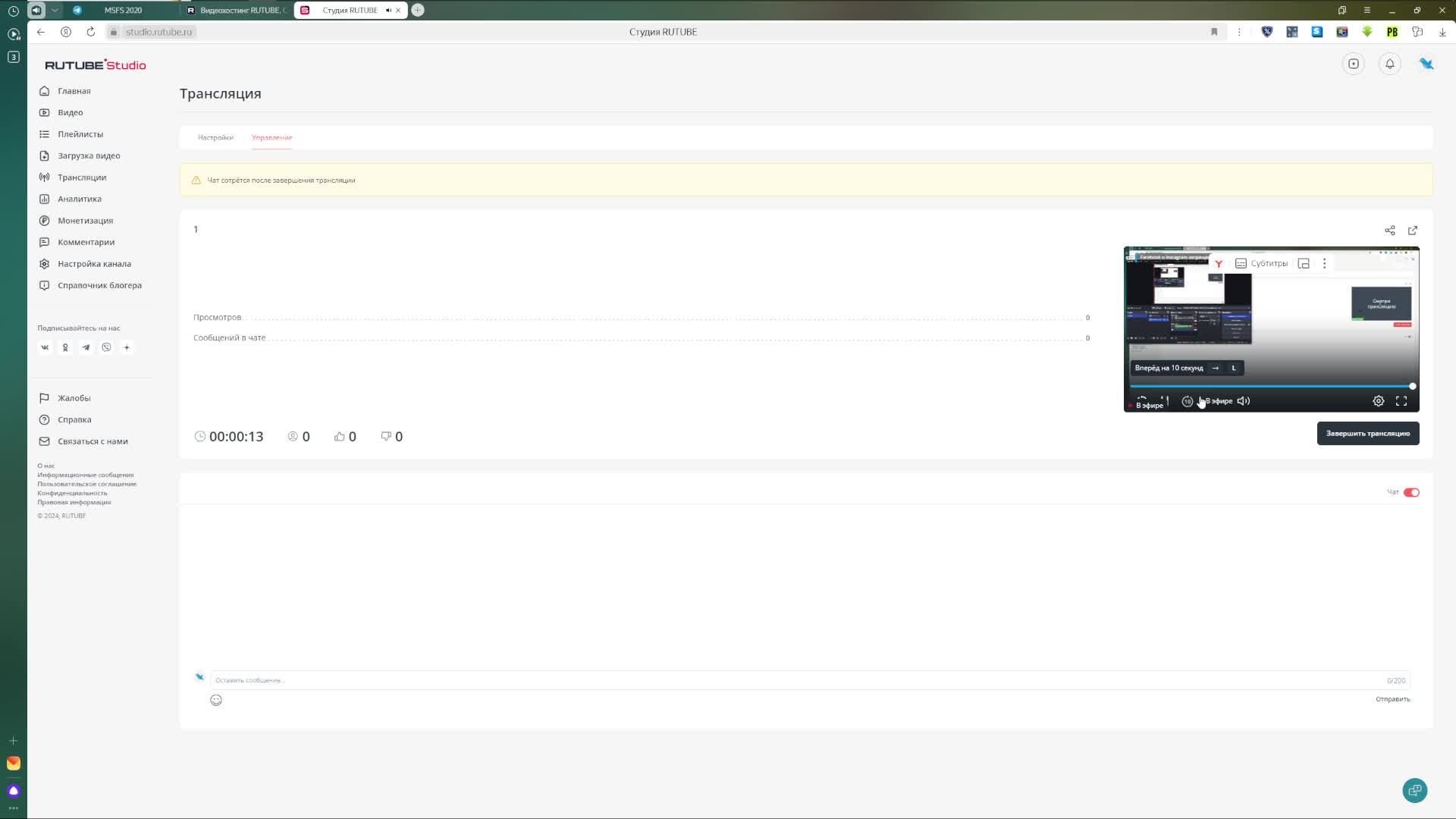Open Монетизация in the sidebar
Viewport: 1456px width, 819px height.
[x=85, y=221]
